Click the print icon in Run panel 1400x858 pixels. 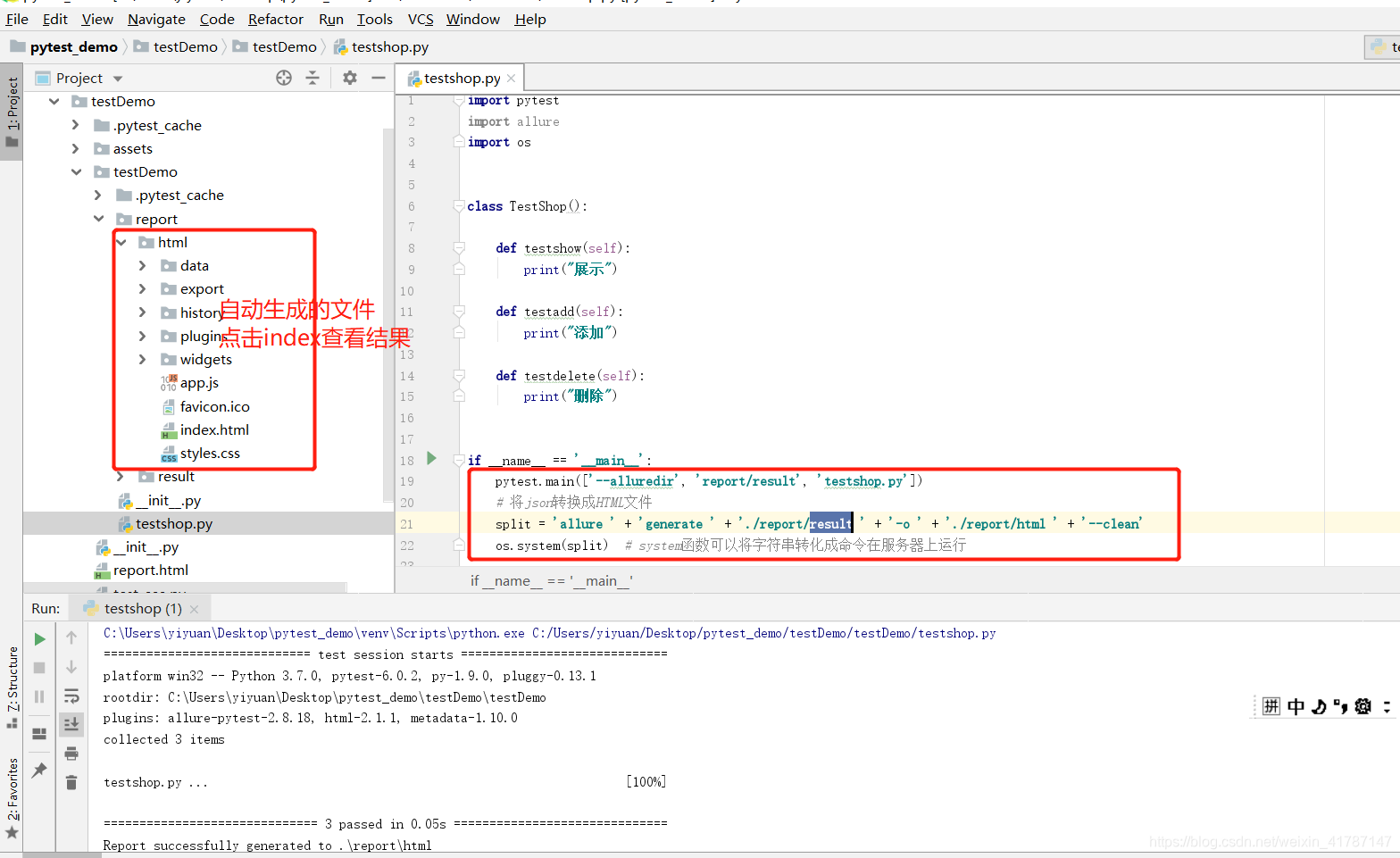pyautogui.click(x=71, y=754)
